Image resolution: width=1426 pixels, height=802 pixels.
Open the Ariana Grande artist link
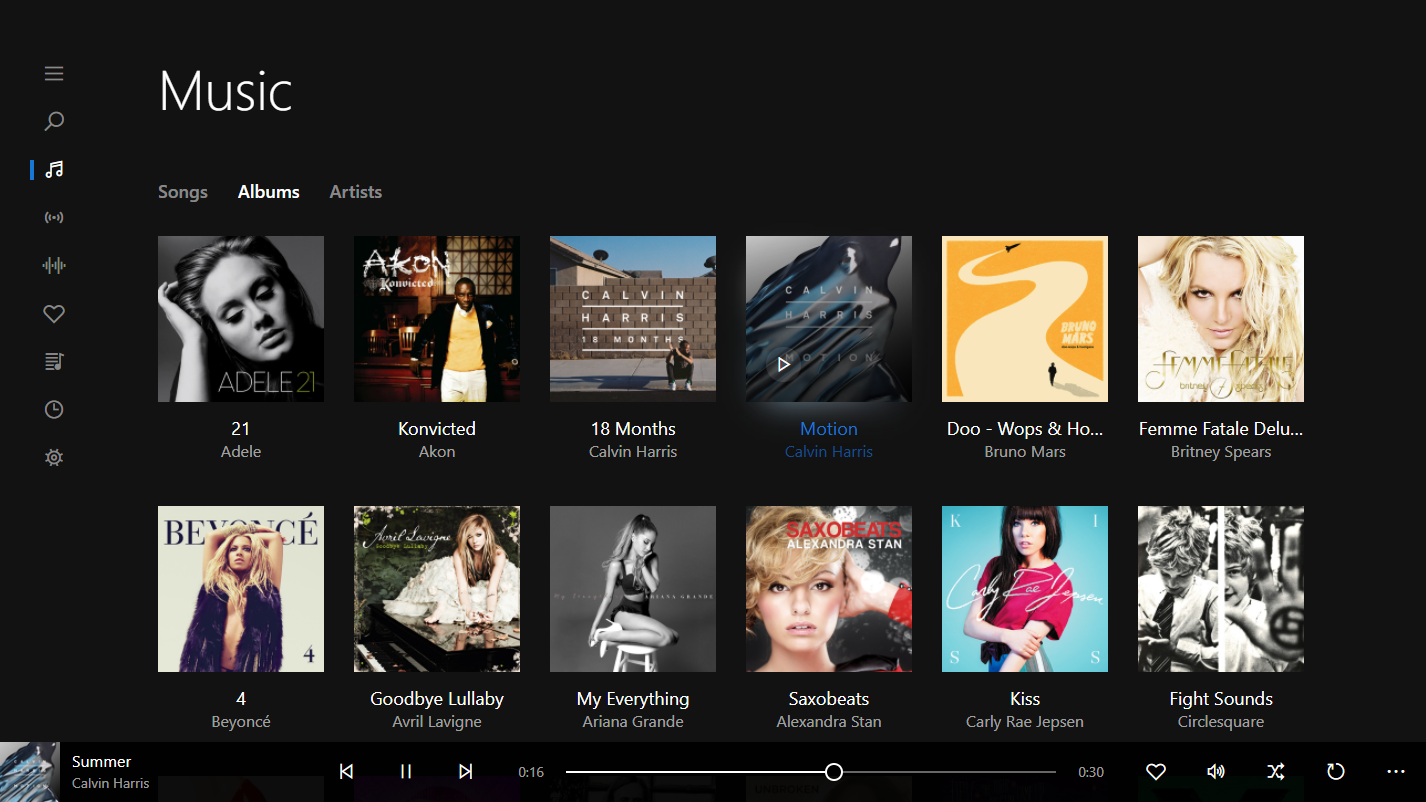pyautogui.click(x=633, y=722)
